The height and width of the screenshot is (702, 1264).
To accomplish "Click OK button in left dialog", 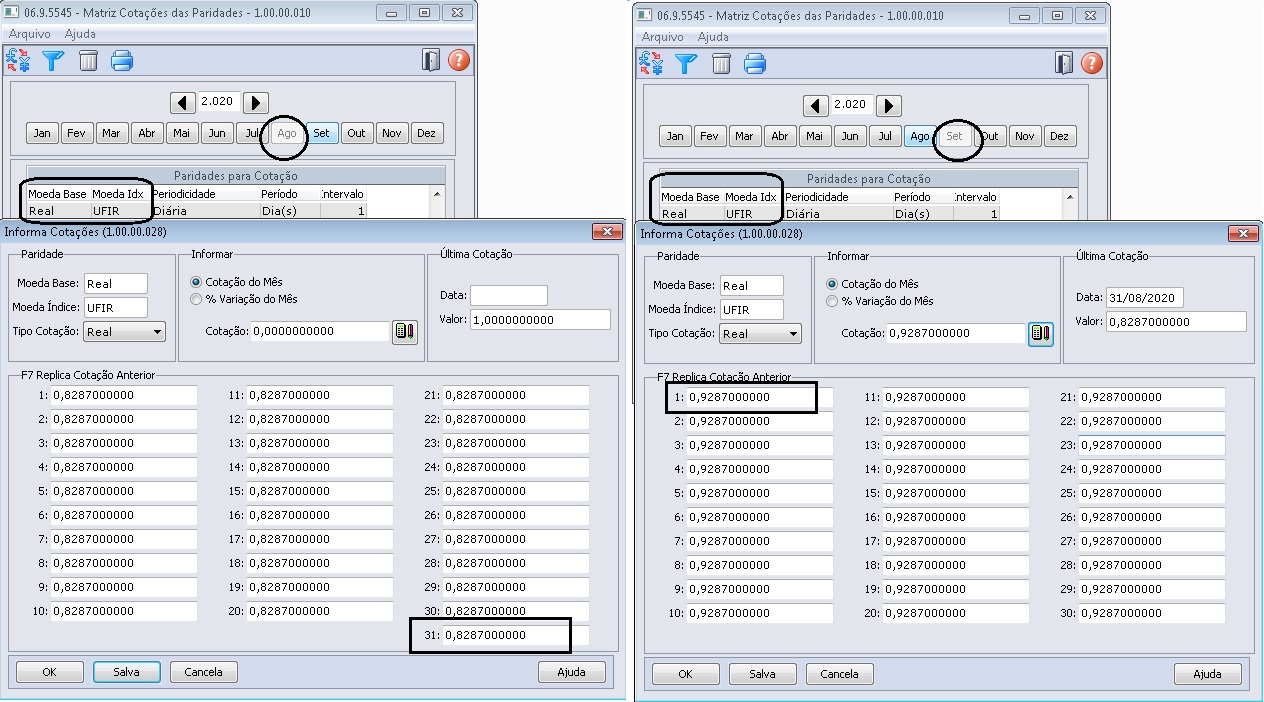I will 49,672.
